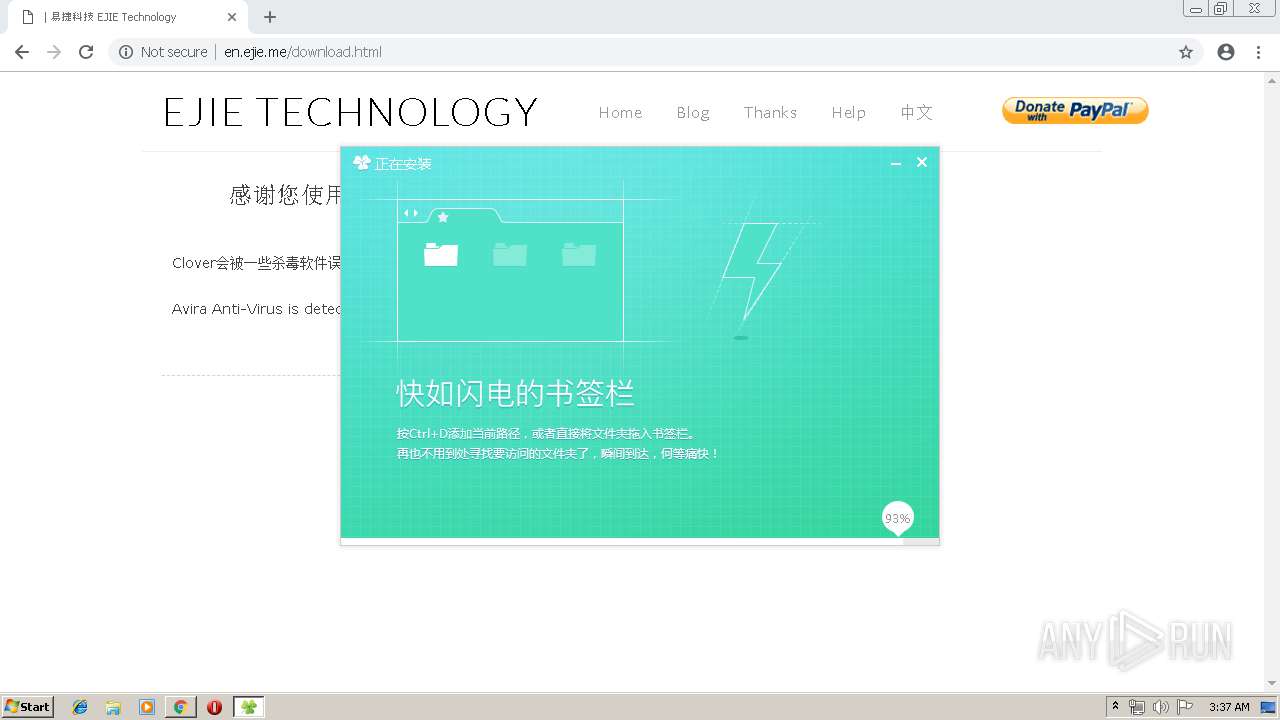
Task: Click the first folder icon in illustration
Action: pos(441,254)
